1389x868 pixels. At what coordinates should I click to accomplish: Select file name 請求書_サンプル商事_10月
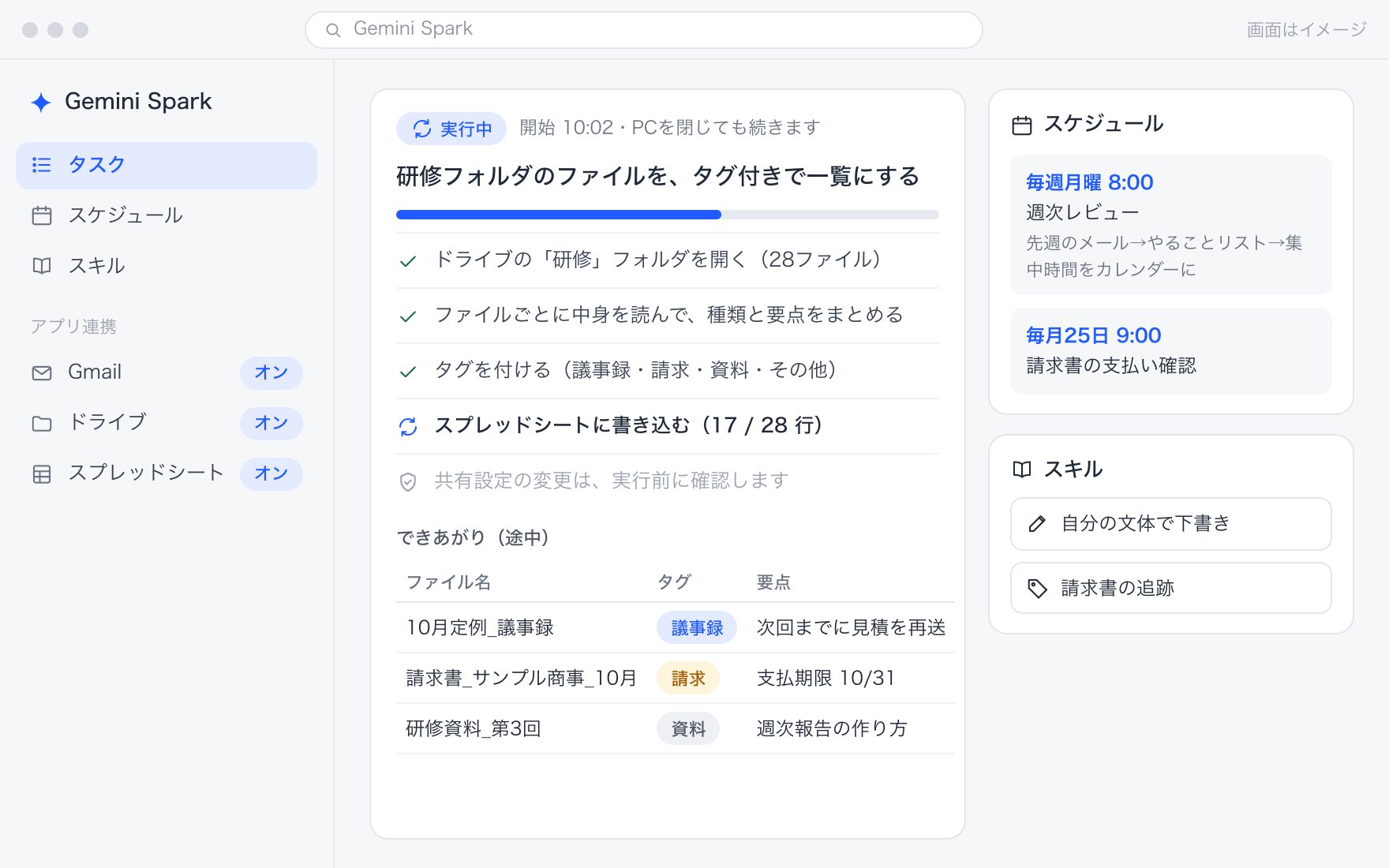click(521, 679)
